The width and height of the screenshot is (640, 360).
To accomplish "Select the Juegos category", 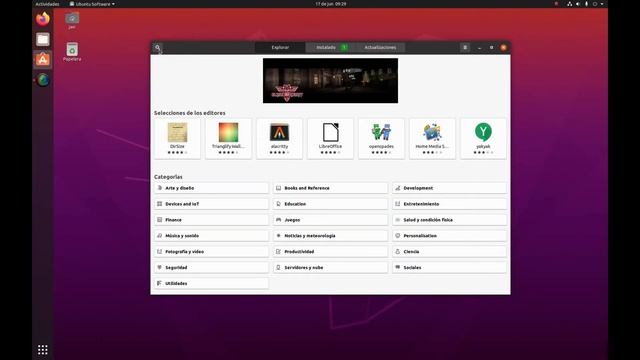I will point(330,220).
